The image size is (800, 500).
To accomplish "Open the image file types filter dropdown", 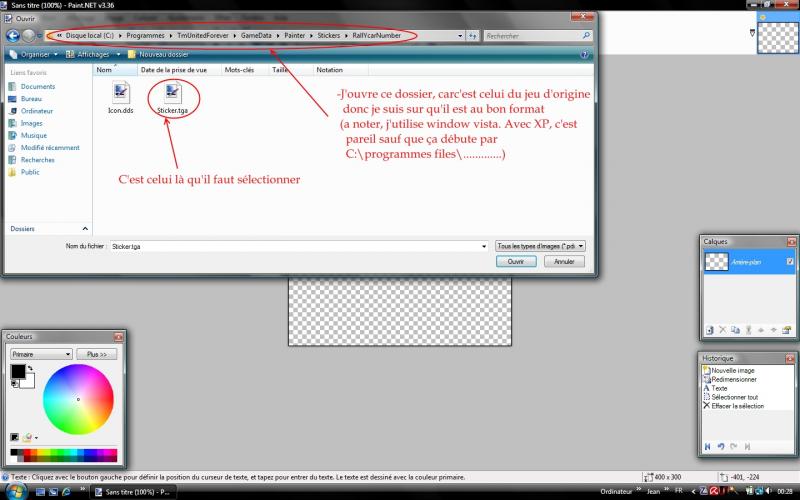I will pyautogui.click(x=540, y=246).
